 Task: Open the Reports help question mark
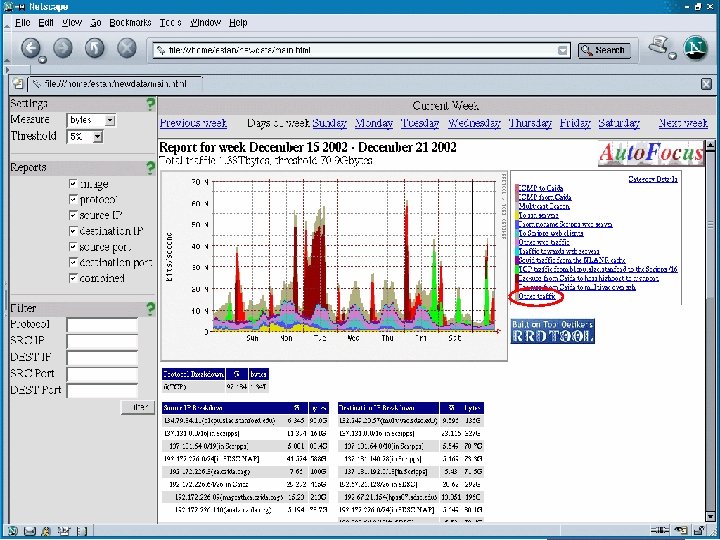pyautogui.click(x=150, y=168)
